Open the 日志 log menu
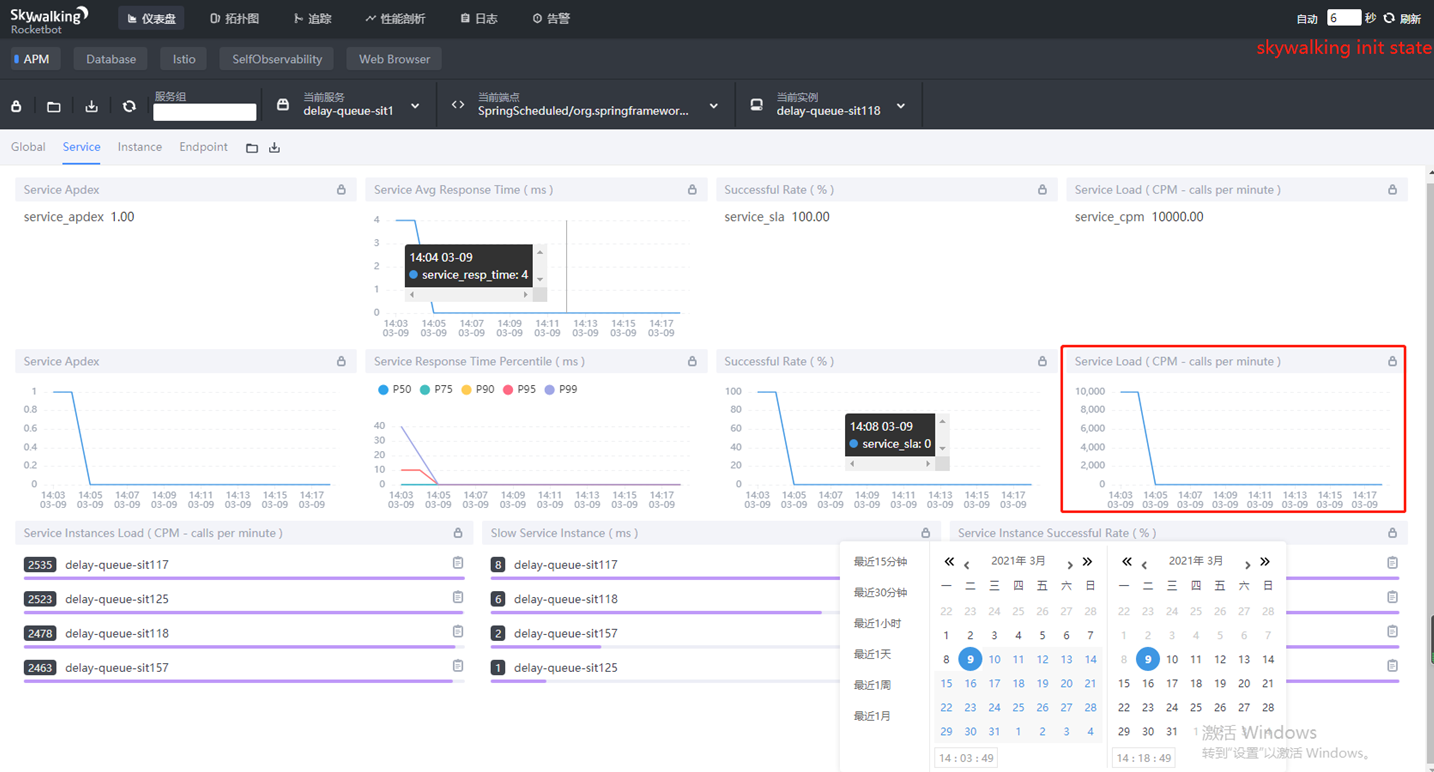Screen dimensions: 1434x772 (x=479, y=19)
